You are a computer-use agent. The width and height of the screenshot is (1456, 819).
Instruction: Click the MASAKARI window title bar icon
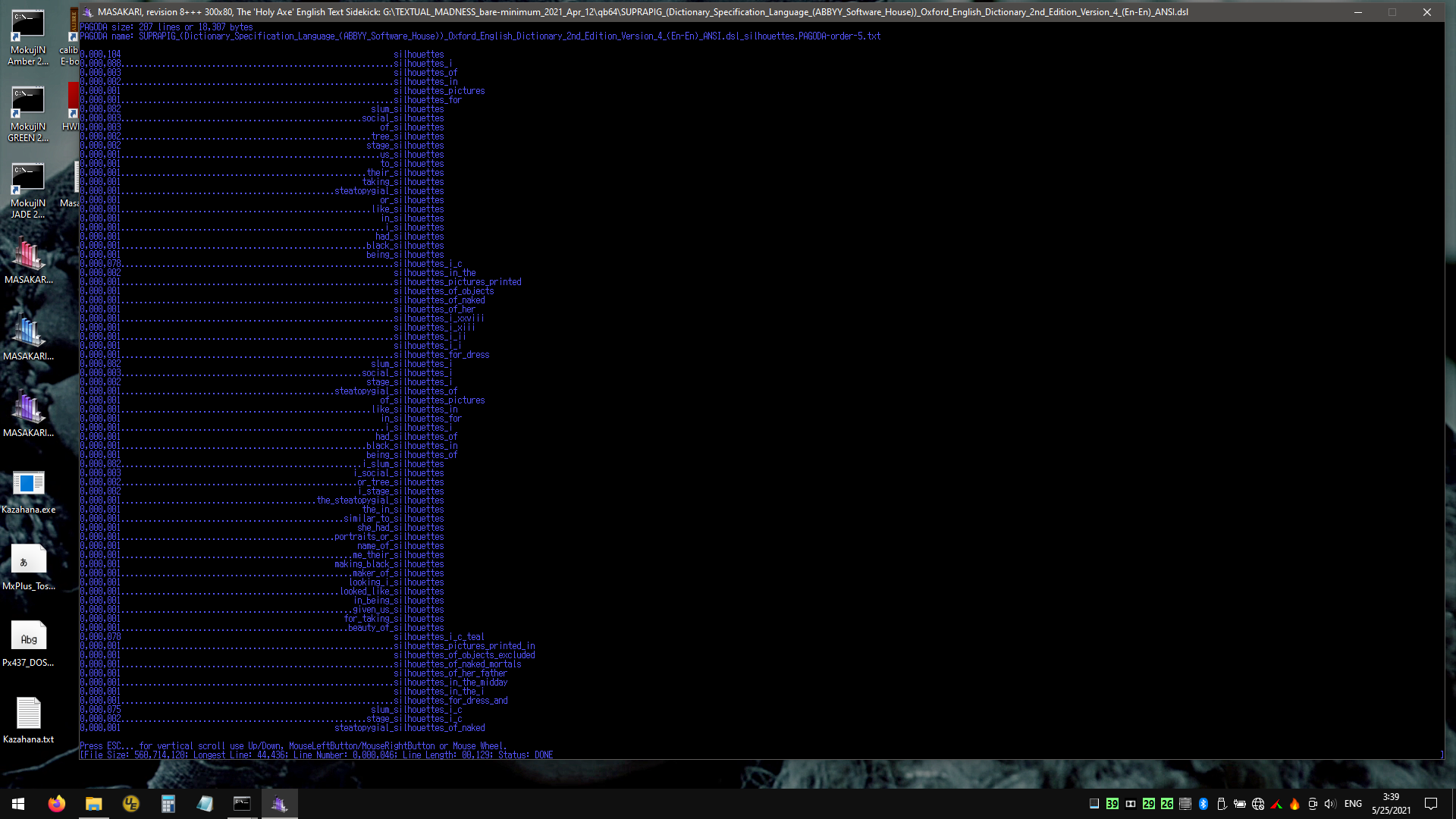pos(88,12)
